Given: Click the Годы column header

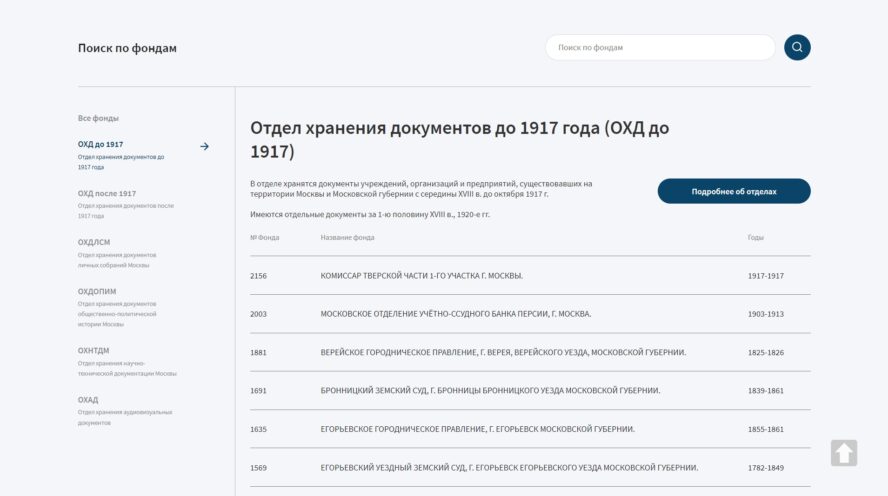Looking at the screenshot, I should [755, 238].
